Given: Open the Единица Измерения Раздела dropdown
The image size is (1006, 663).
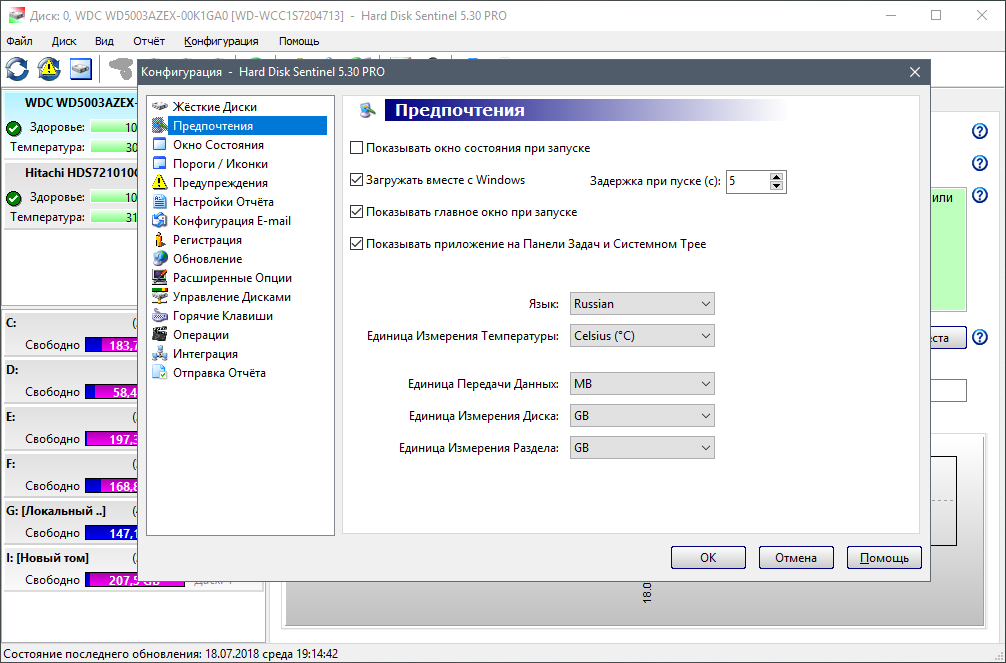Looking at the screenshot, I should (x=642, y=448).
